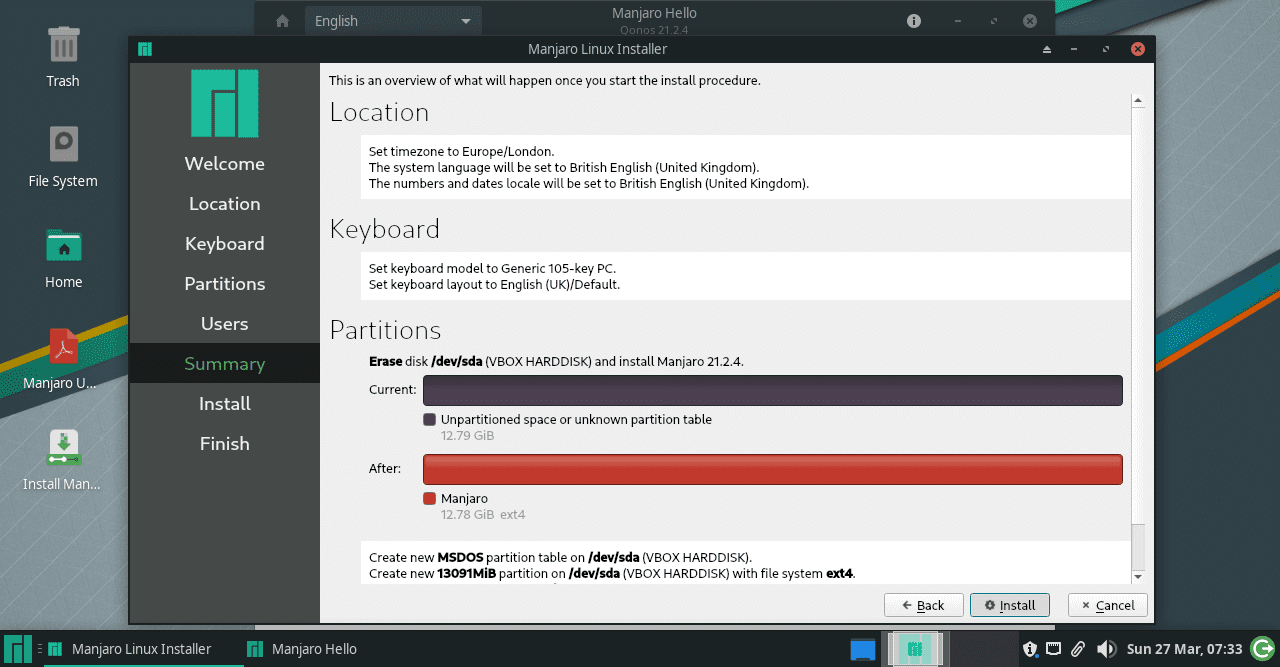Open the Home folder desktop icon
1280x667 pixels.
pos(63,246)
